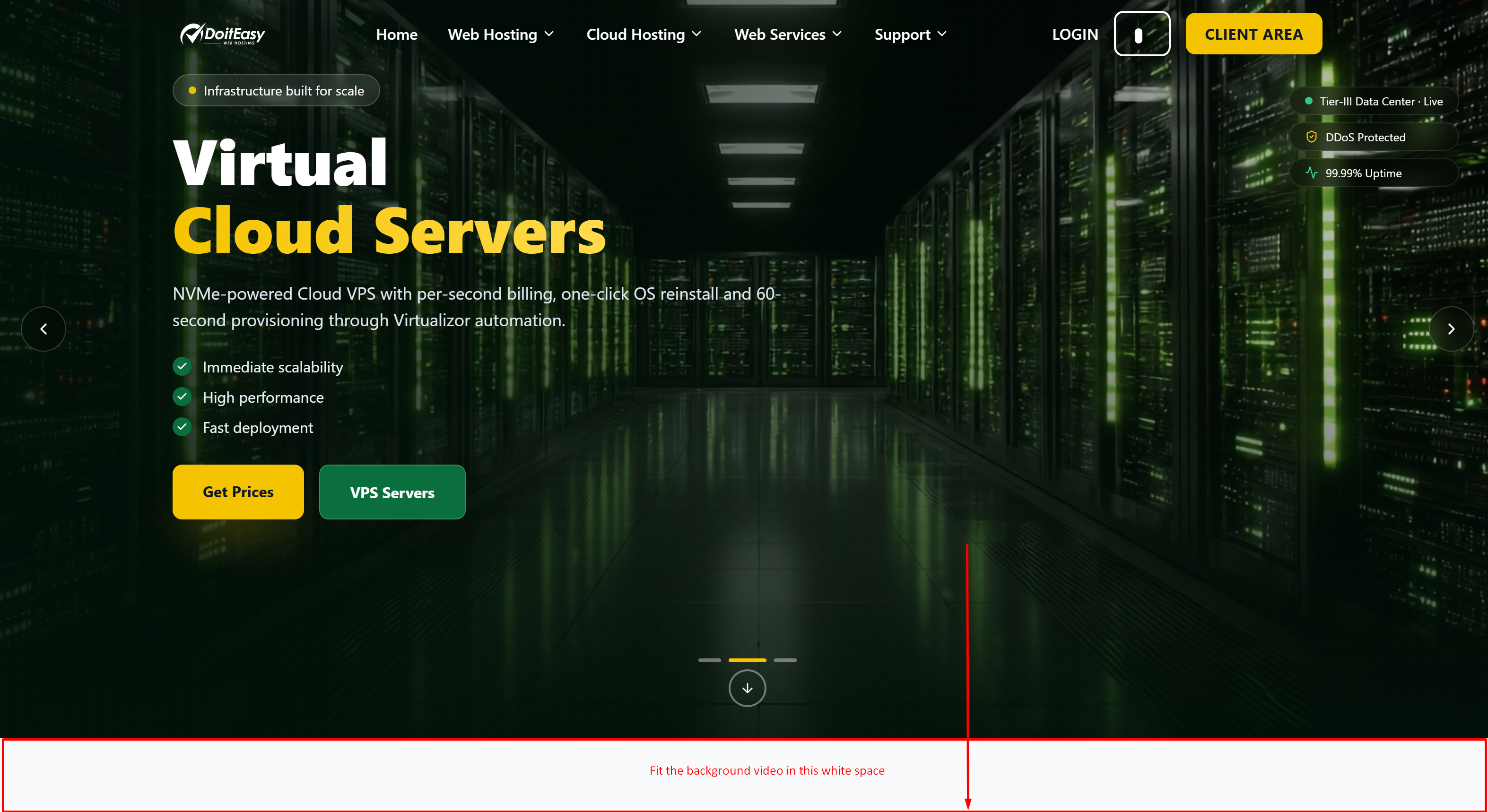Advance to next slide arrow
This screenshot has height=812, width=1488.
tap(1451, 329)
